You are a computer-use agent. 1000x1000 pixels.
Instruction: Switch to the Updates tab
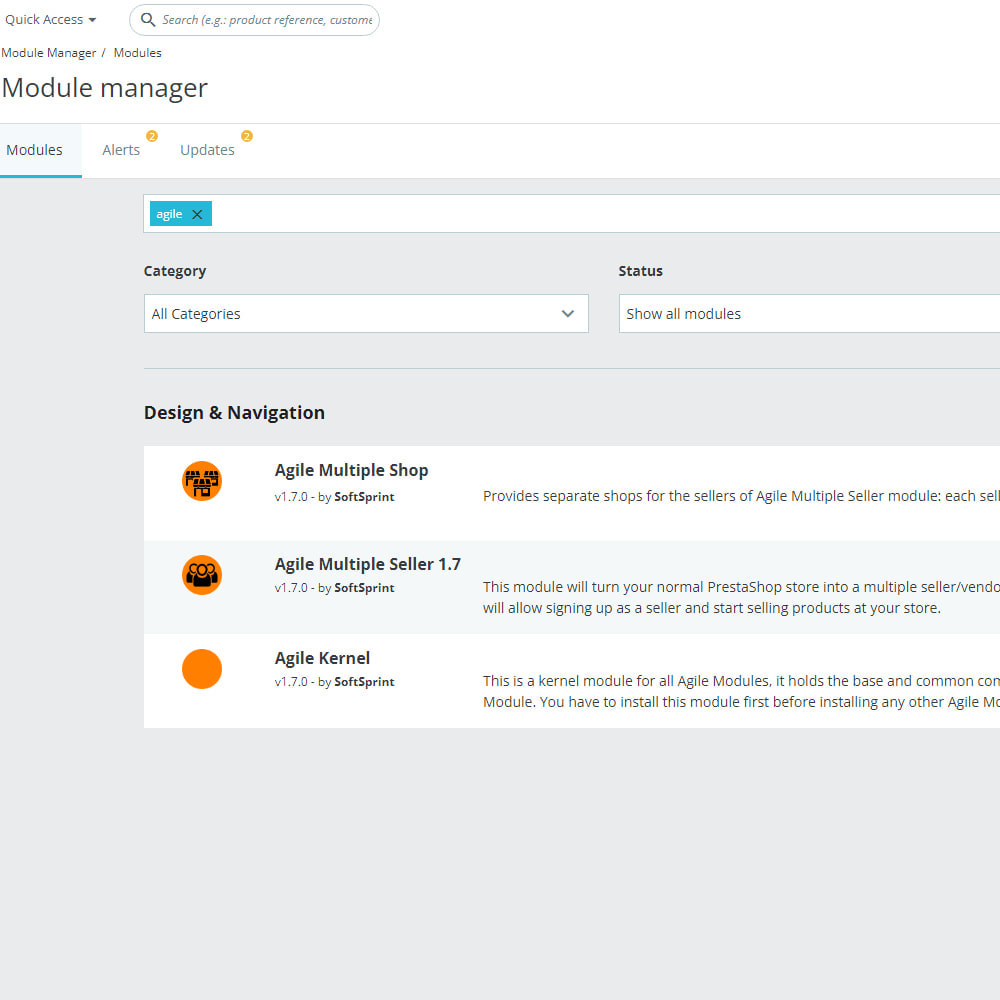click(x=207, y=150)
